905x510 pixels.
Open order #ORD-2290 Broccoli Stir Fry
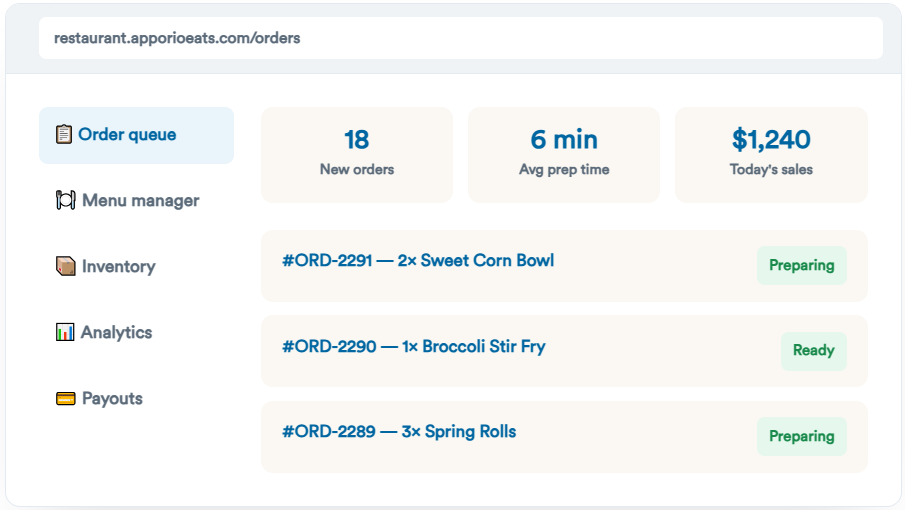(564, 351)
